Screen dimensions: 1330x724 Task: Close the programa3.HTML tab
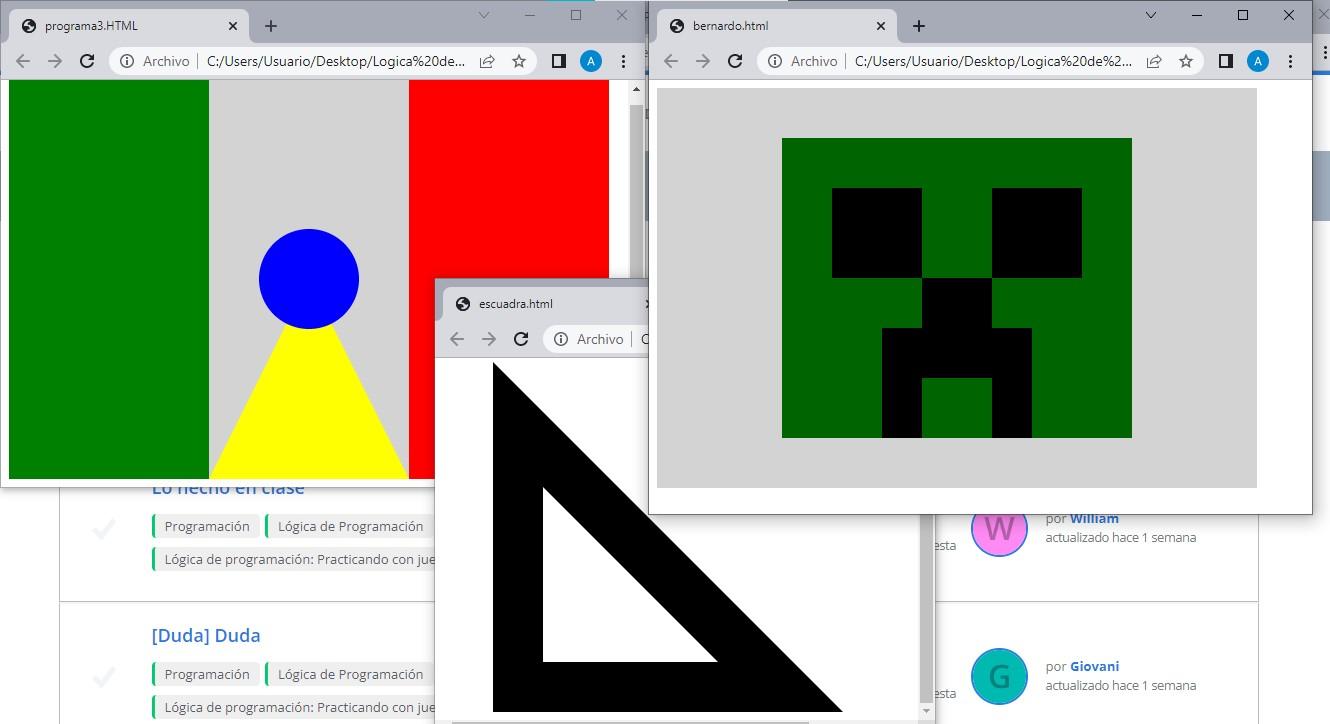(234, 26)
